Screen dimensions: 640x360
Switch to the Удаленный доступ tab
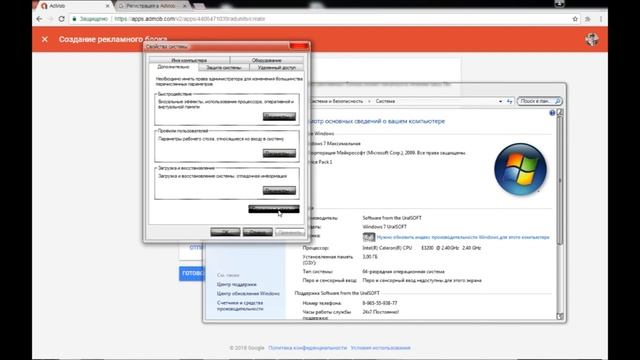277,68
